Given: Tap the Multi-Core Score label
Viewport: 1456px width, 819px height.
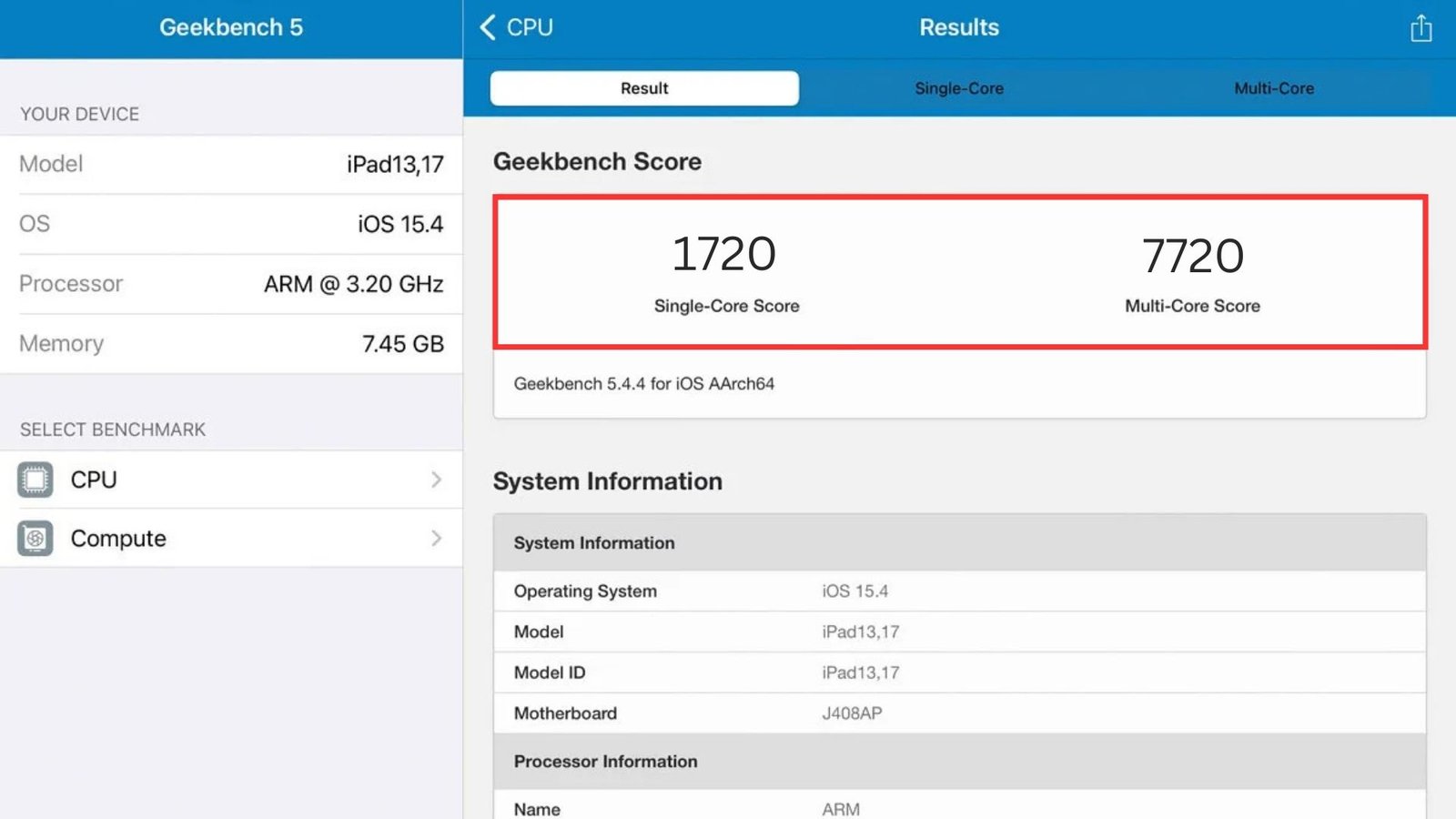Looking at the screenshot, I should [1192, 306].
